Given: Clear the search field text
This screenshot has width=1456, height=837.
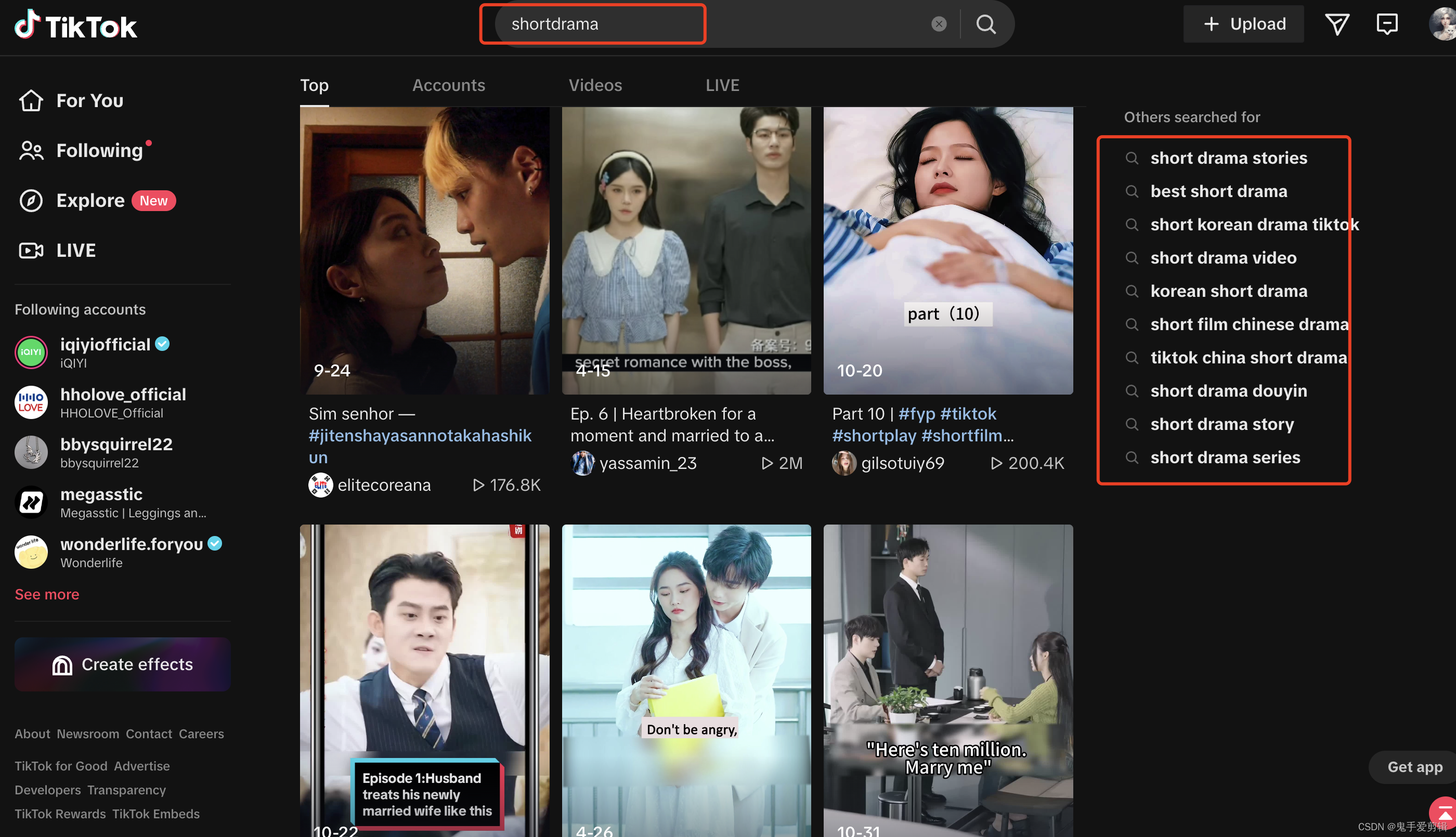Looking at the screenshot, I should 939,24.
